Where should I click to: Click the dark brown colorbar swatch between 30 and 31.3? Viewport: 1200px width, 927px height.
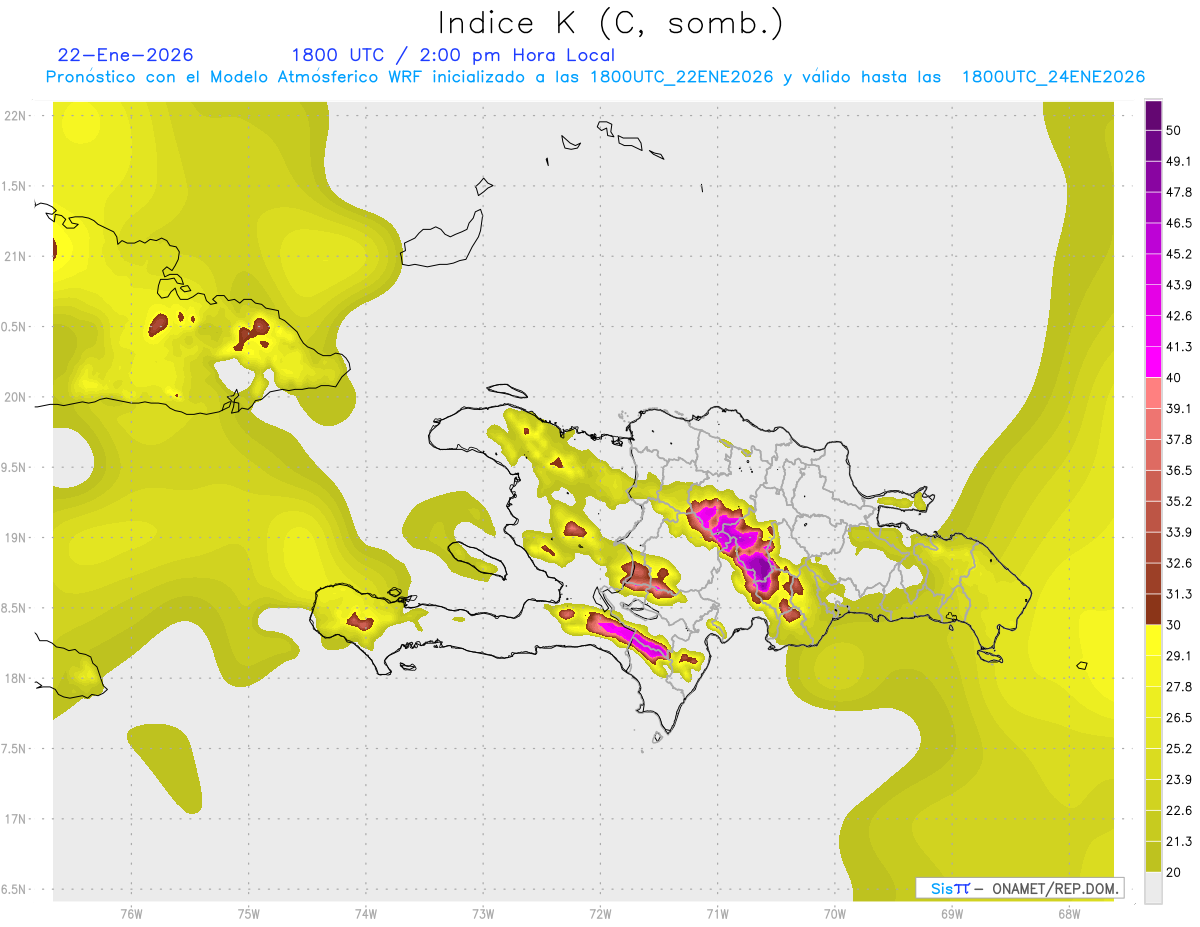click(x=1153, y=609)
